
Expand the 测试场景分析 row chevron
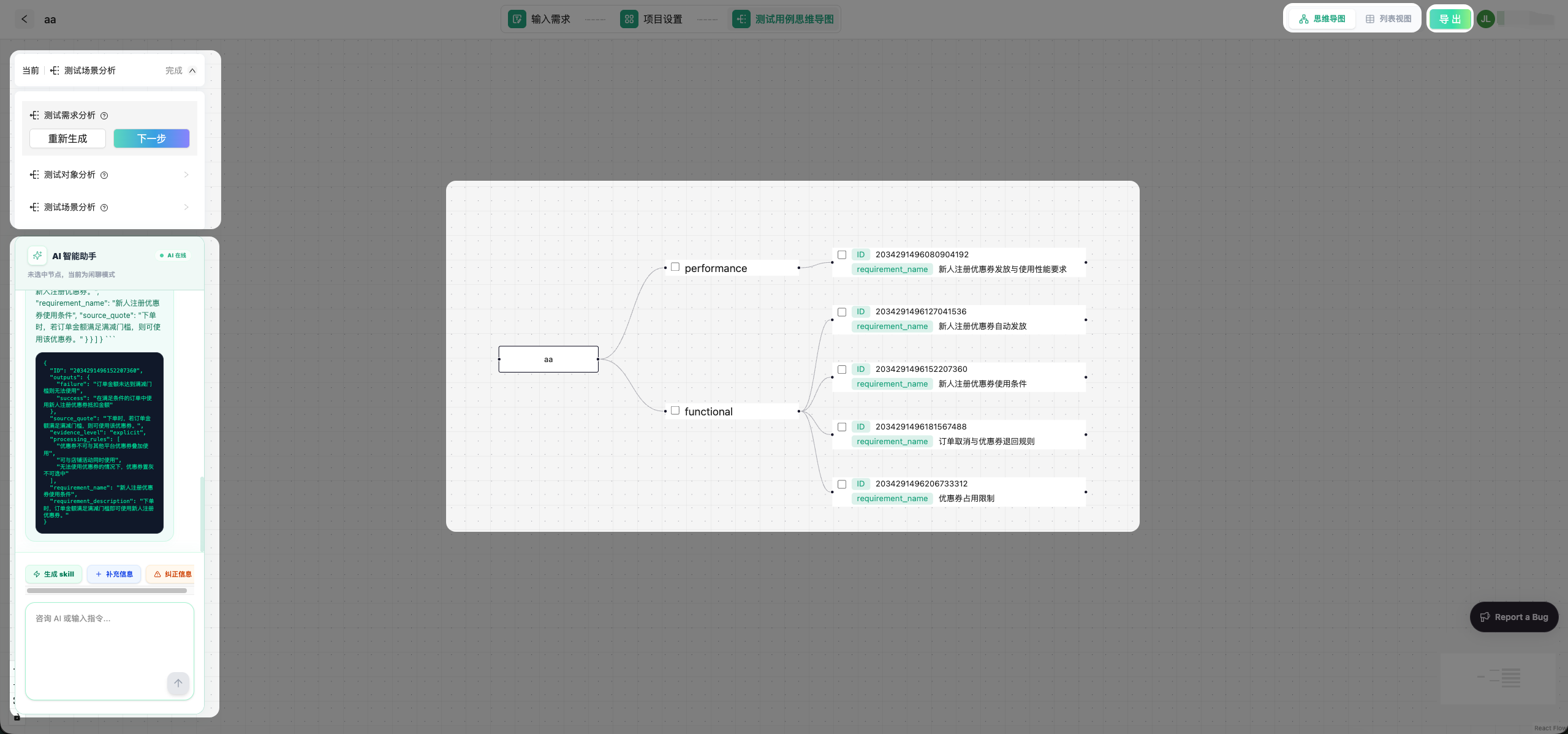coord(186,207)
